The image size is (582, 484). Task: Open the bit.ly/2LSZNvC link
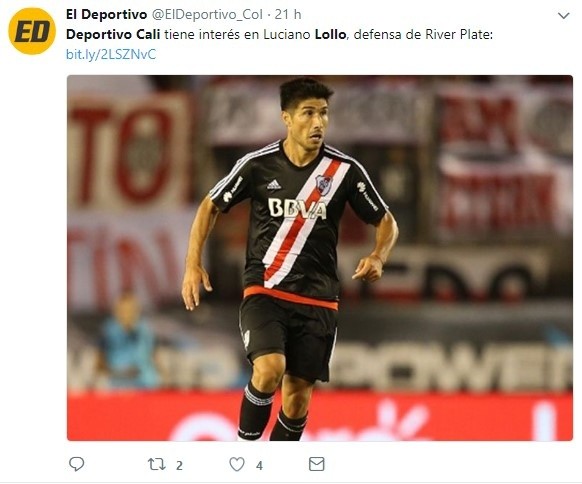[x=111, y=55]
